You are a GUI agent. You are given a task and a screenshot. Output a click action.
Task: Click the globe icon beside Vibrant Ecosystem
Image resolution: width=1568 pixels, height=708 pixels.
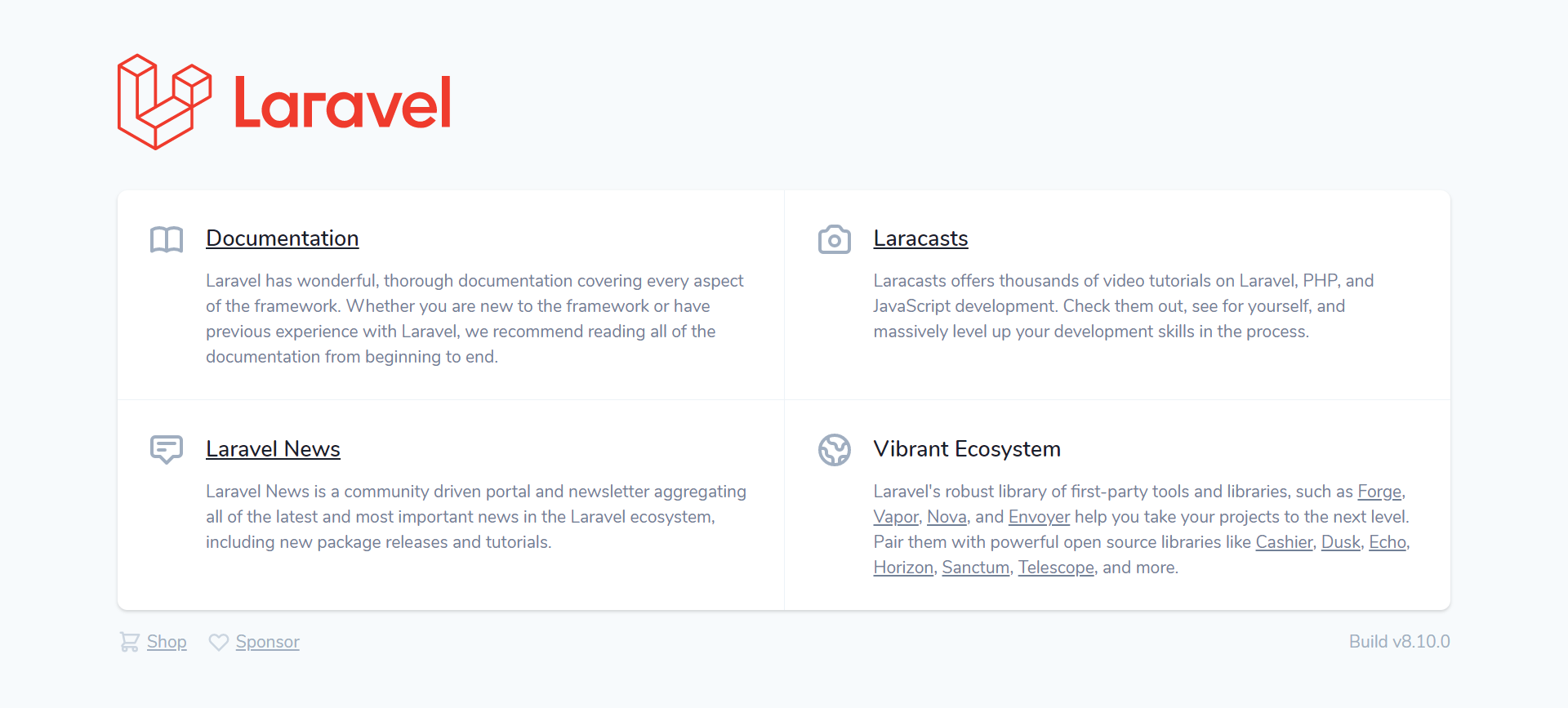[835, 450]
